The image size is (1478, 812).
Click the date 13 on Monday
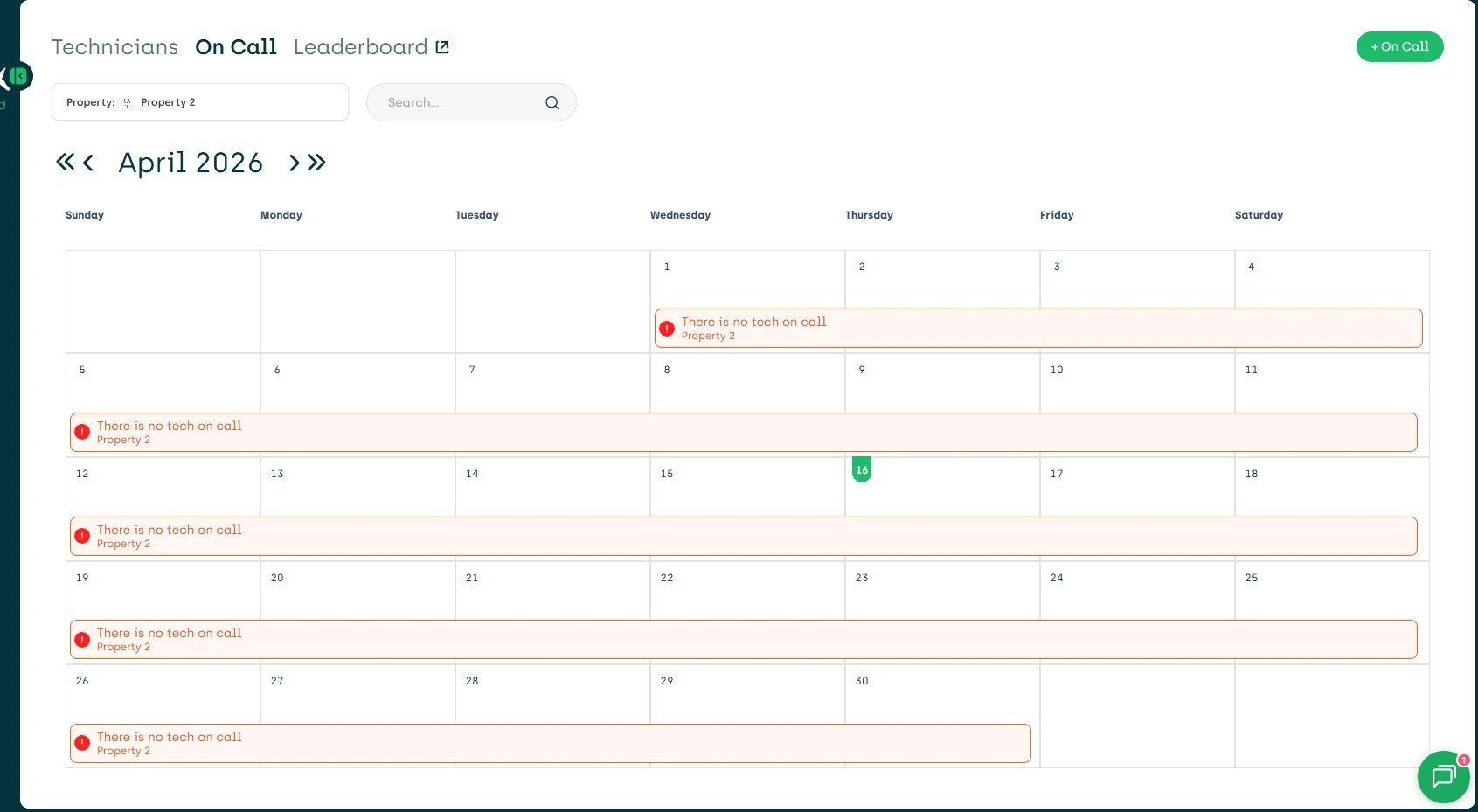tap(277, 474)
